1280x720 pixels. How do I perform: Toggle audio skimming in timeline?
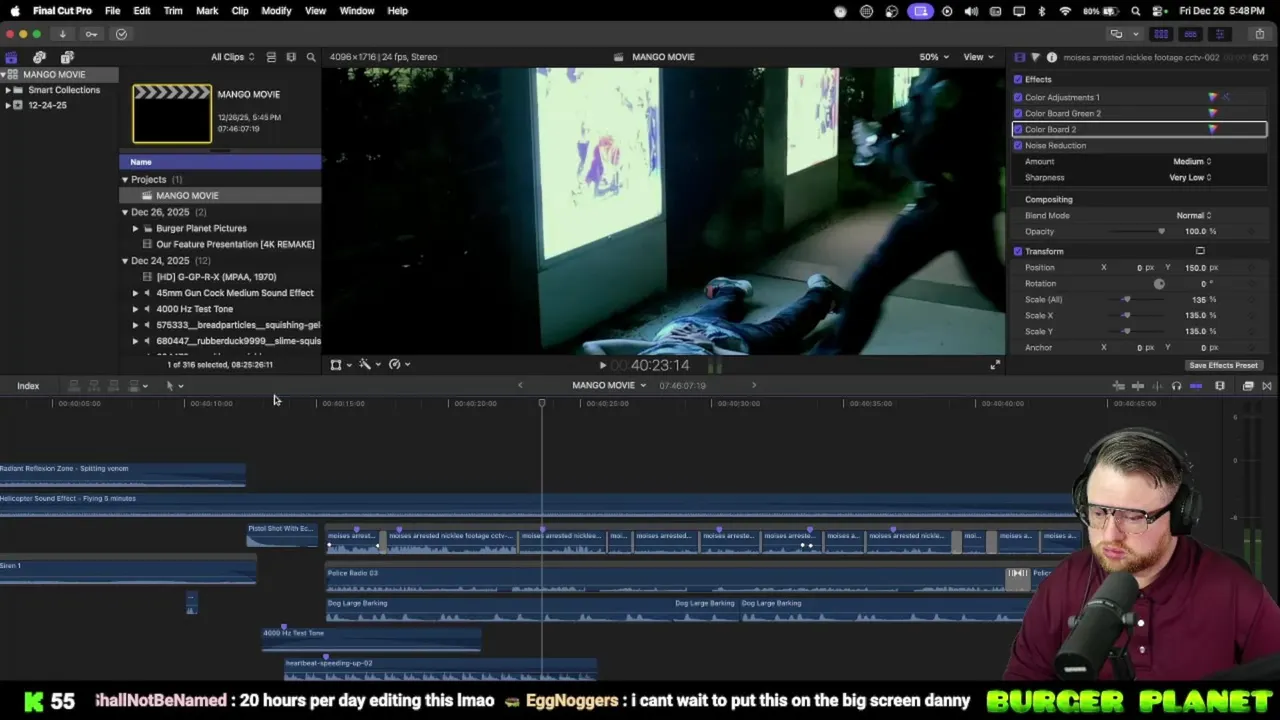(x=1158, y=386)
